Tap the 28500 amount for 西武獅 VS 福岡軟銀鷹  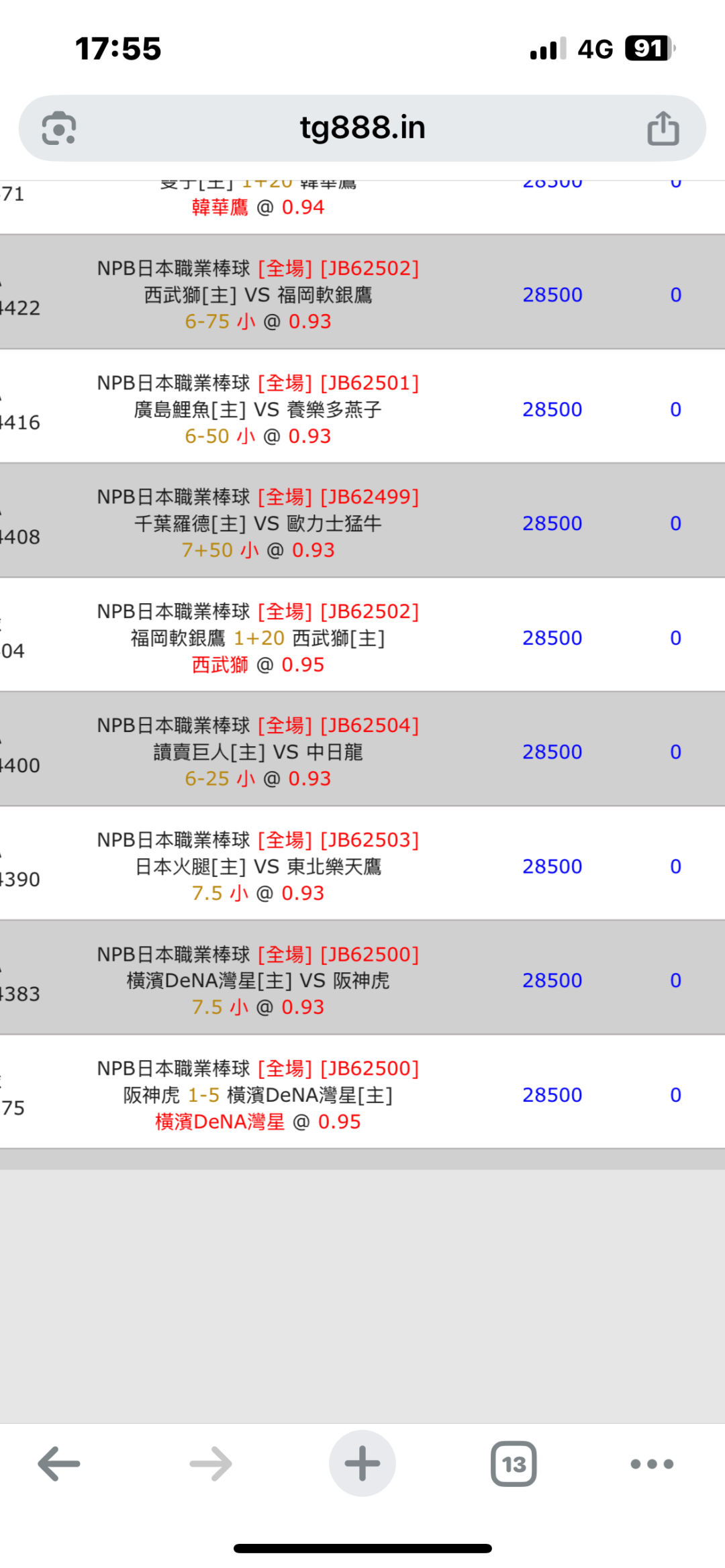[552, 295]
